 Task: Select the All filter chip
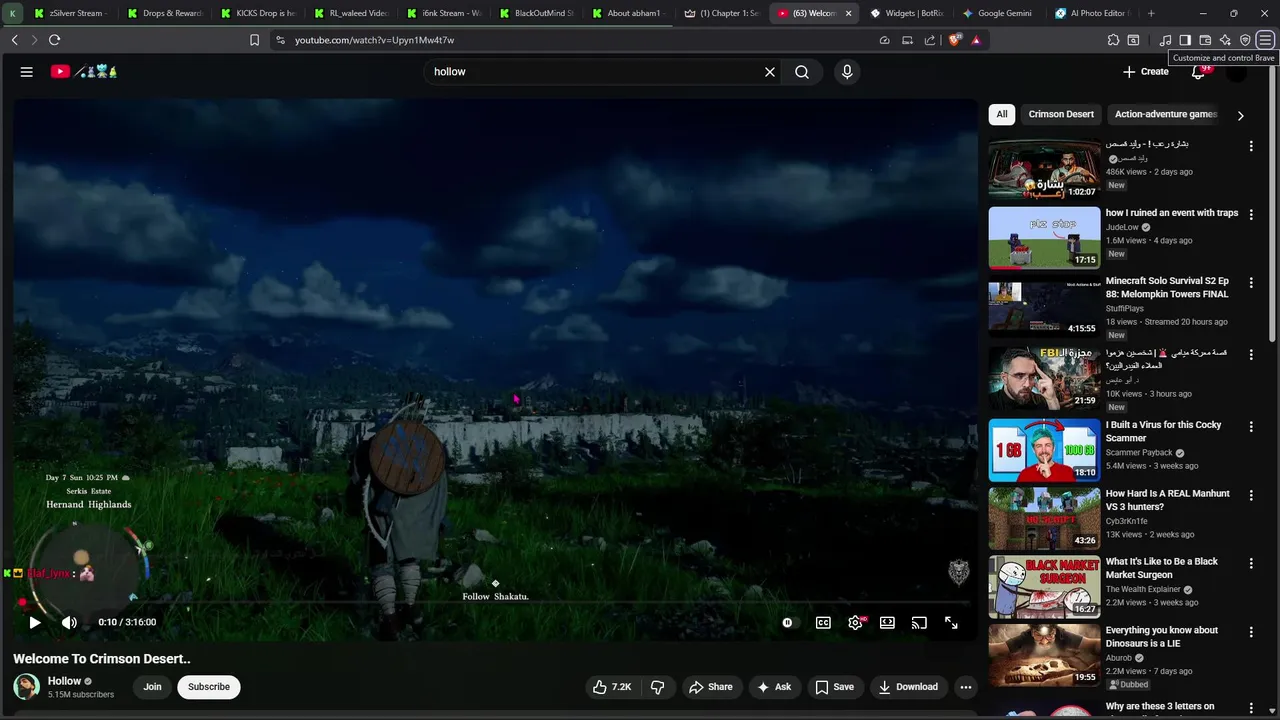tap(1002, 114)
